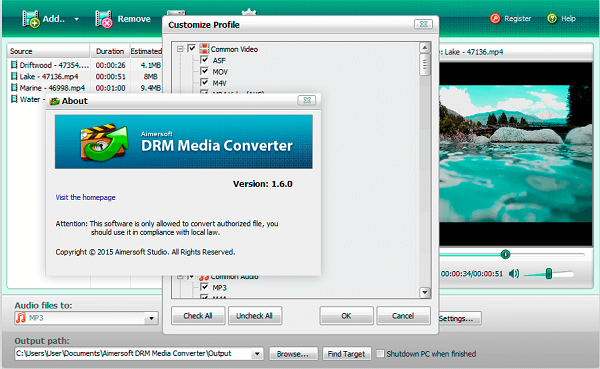This screenshot has width=600, height=369.
Task: Click the Lake video preview image
Action: pos(516,154)
